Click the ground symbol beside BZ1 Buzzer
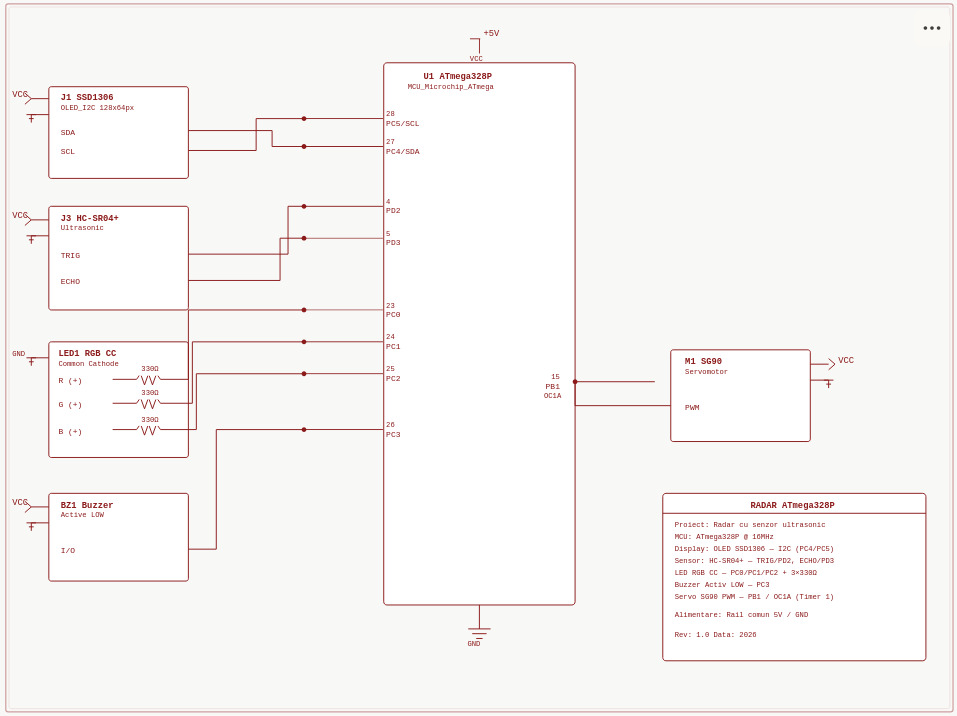957x716 pixels. pos(31,526)
